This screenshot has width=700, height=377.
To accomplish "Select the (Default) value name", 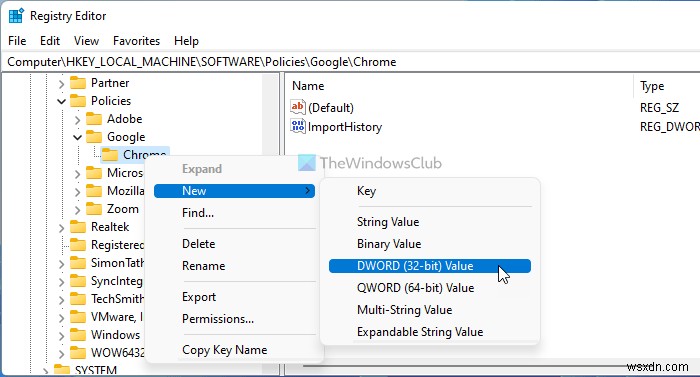I will 331,108.
